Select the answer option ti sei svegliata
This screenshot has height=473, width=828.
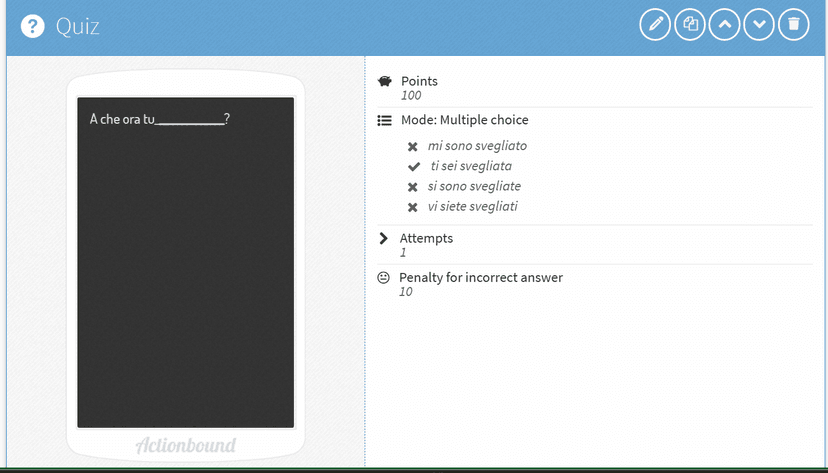click(x=471, y=166)
